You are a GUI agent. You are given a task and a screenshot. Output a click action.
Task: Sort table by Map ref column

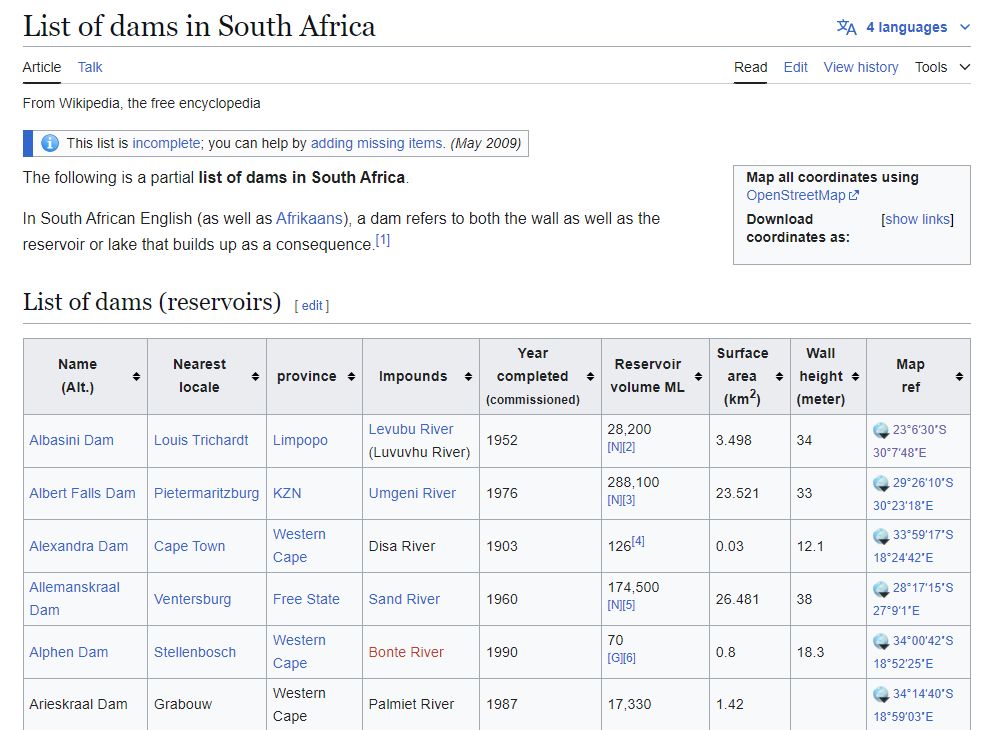tap(959, 376)
